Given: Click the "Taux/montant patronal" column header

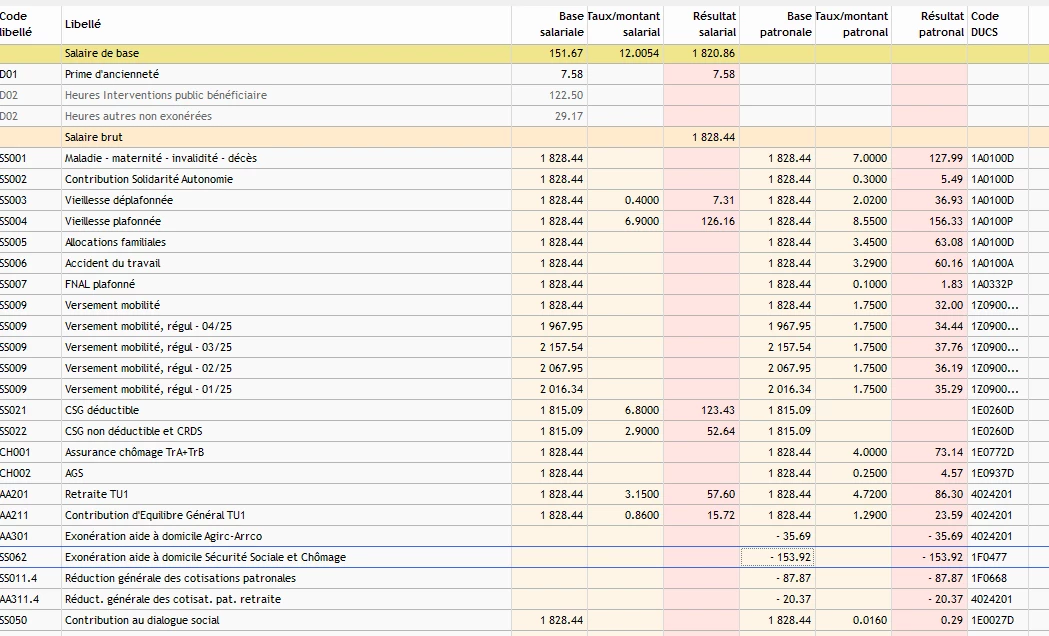Looking at the screenshot, I should [x=851, y=24].
